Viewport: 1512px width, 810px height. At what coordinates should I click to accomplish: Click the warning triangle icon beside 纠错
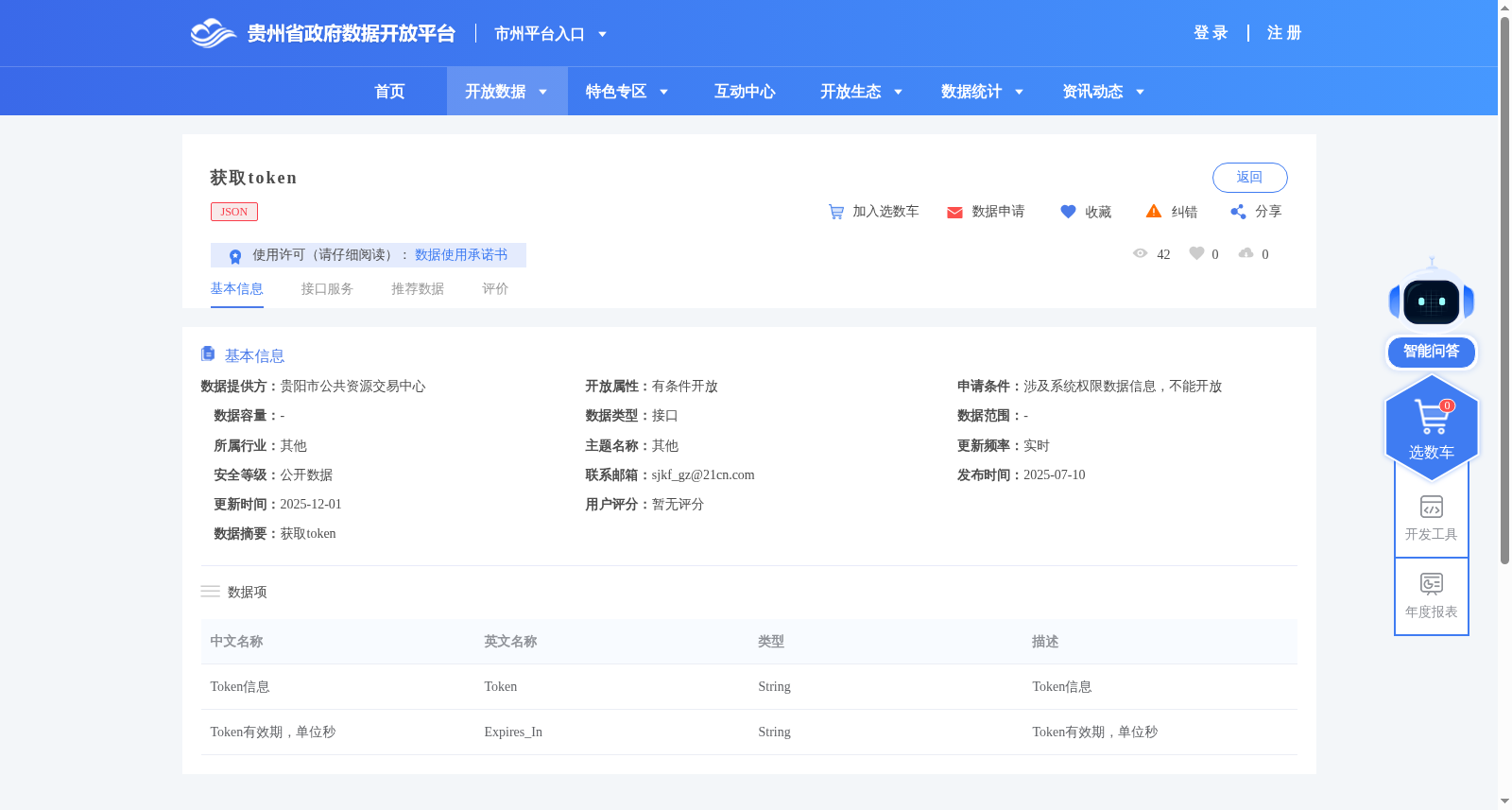[1154, 211]
